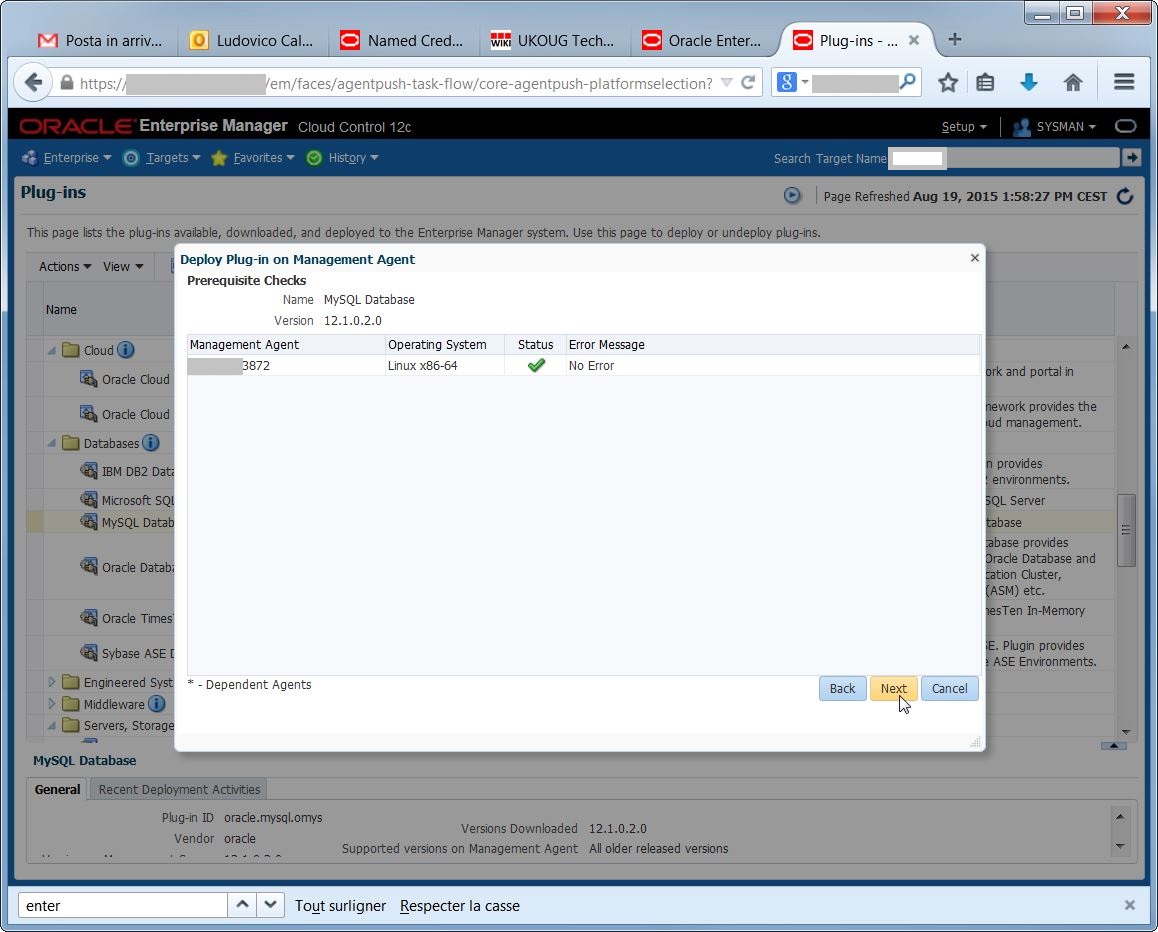Go to the browser home page icon
Image resolution: width=1158 pixels, height=932 pixels.
point(1073,82)
